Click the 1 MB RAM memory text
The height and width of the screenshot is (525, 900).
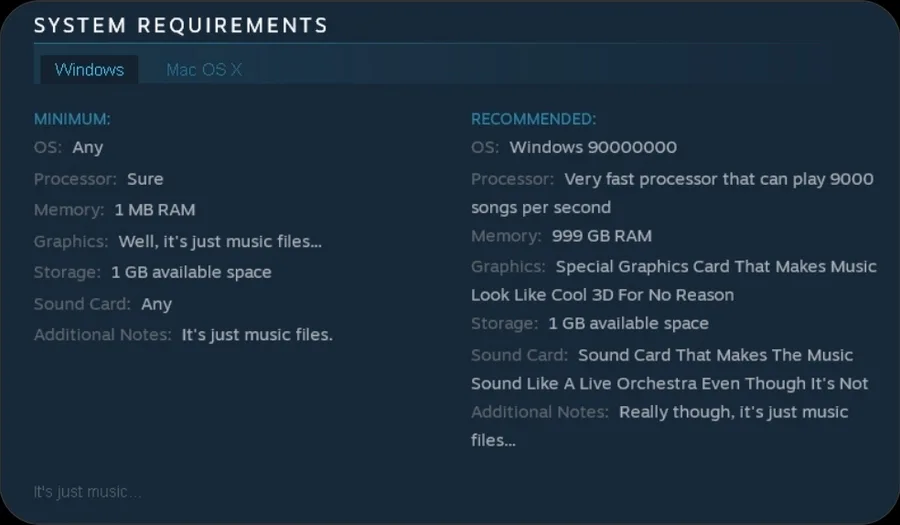[x=155, y=210]
